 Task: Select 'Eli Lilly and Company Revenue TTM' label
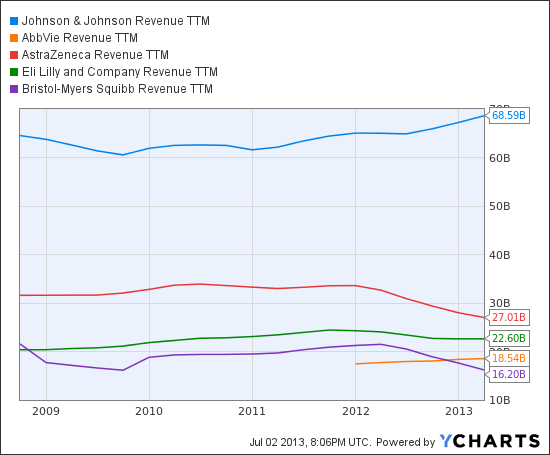tap(120, 72)
